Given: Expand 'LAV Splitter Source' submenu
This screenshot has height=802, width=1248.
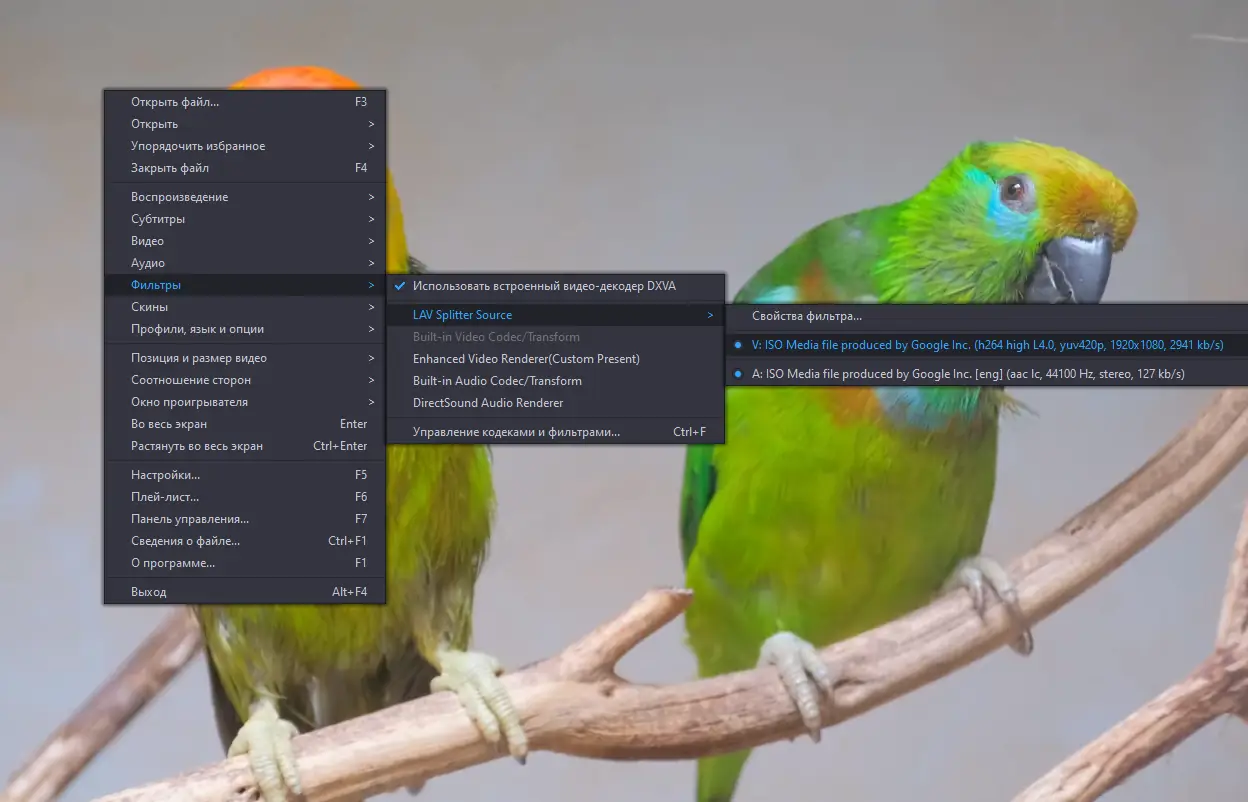Looking at the screenshot, I should point(555,315).
